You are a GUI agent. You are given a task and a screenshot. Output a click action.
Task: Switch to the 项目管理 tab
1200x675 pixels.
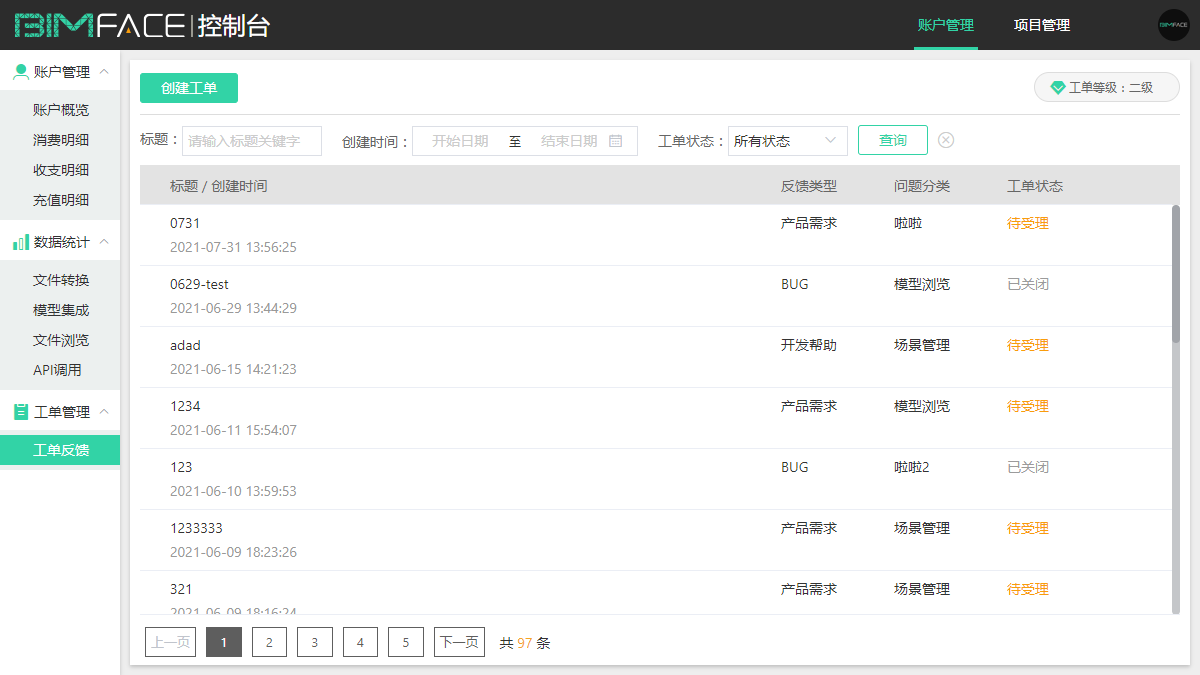(1040, 25)
